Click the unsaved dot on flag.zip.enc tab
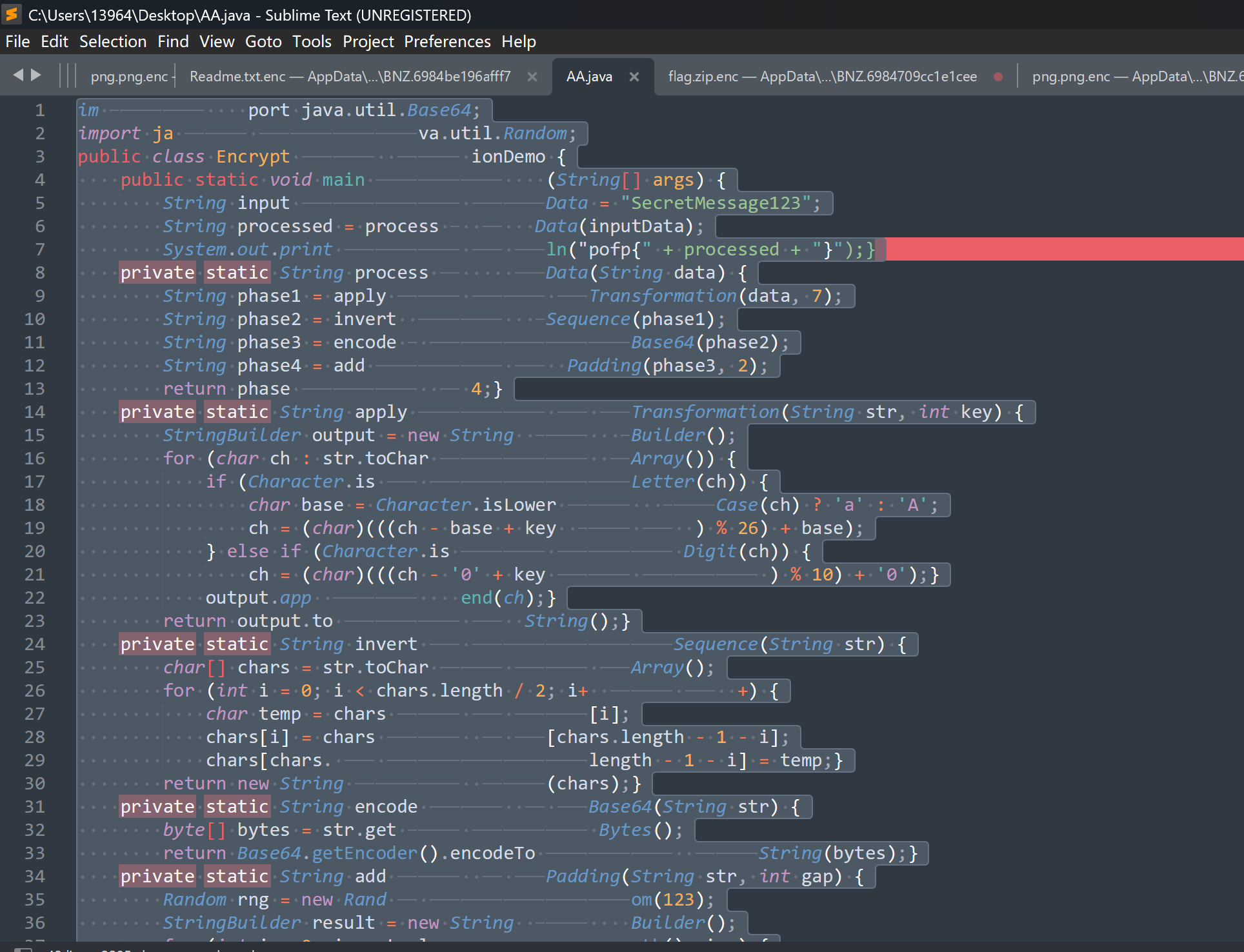This screenshot has width=1244, height=952. coord(998,77)
